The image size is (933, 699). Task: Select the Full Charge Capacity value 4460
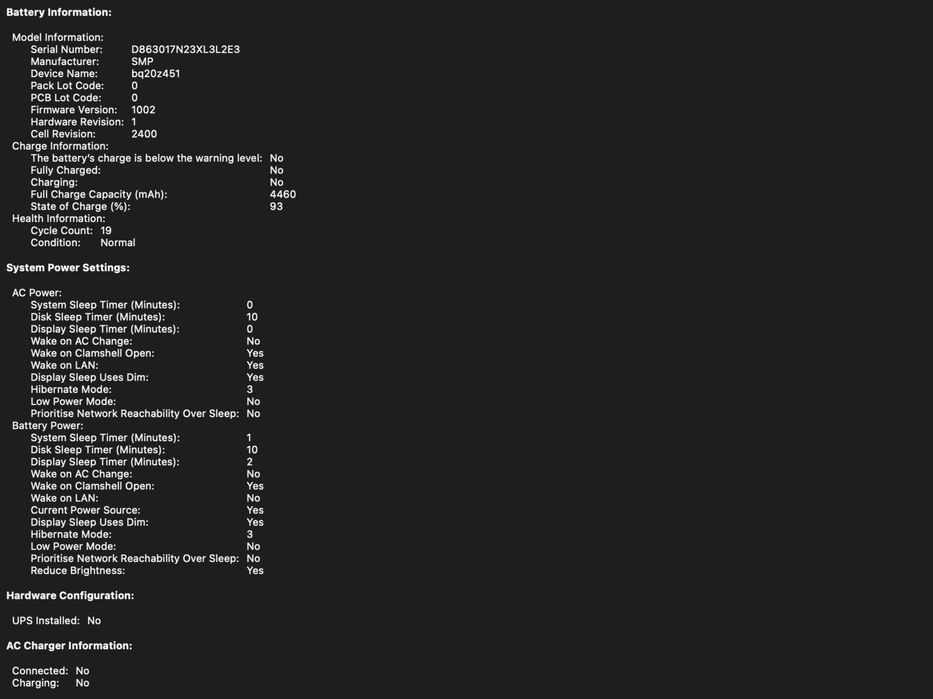click(x=283, y=195)
